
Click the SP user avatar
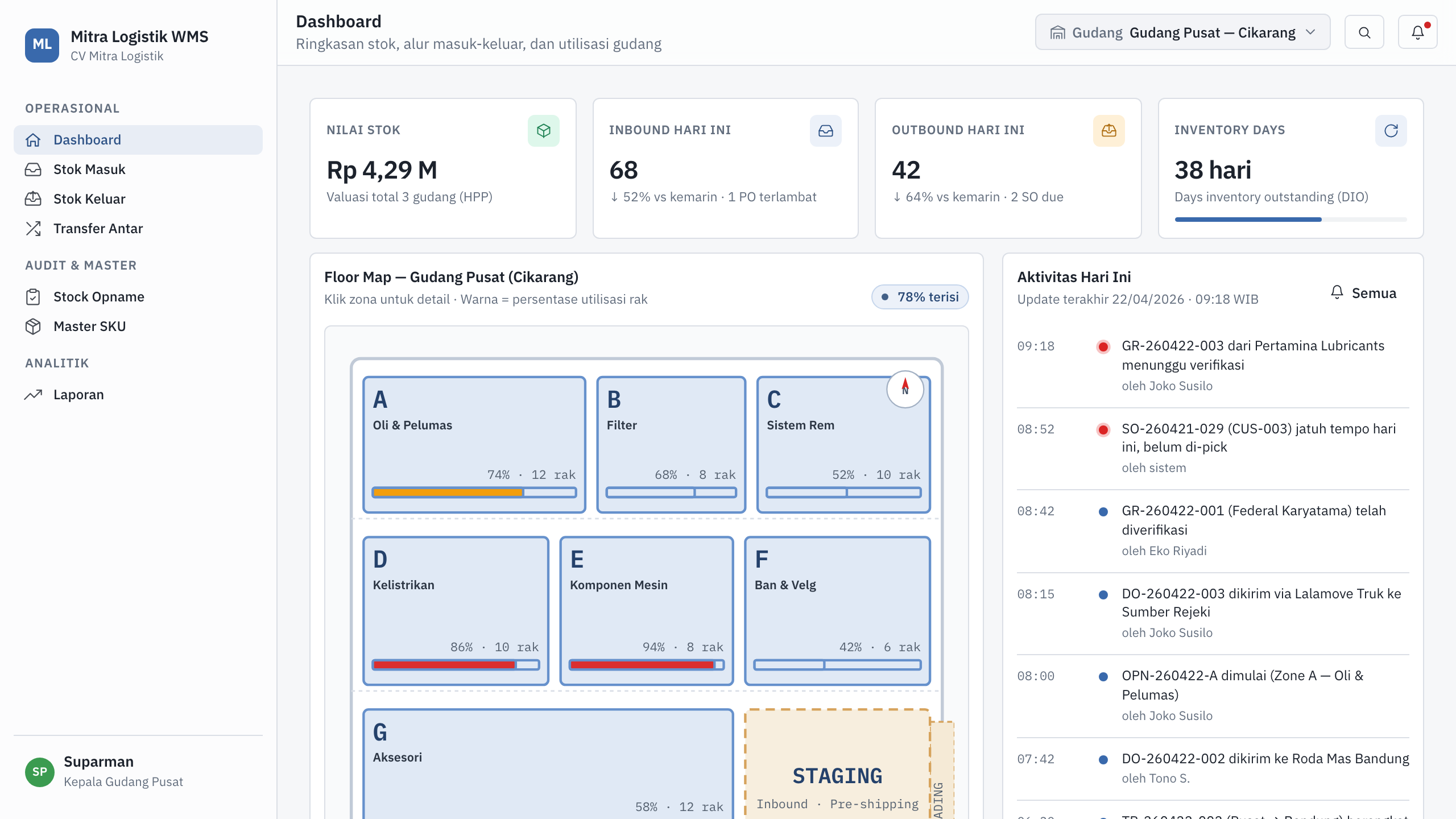click(39, 772)
